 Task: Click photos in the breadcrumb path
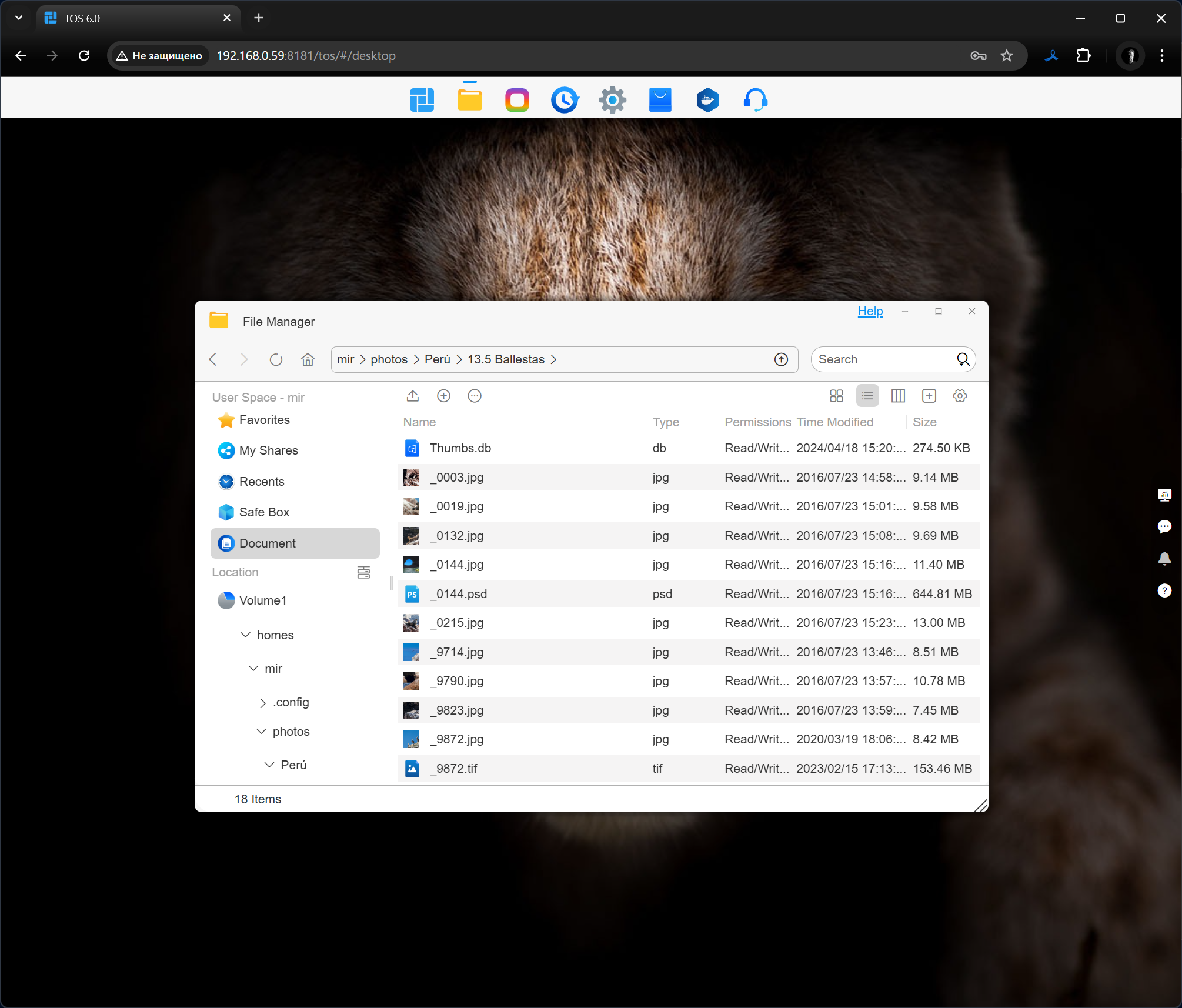tap(389, 359)
